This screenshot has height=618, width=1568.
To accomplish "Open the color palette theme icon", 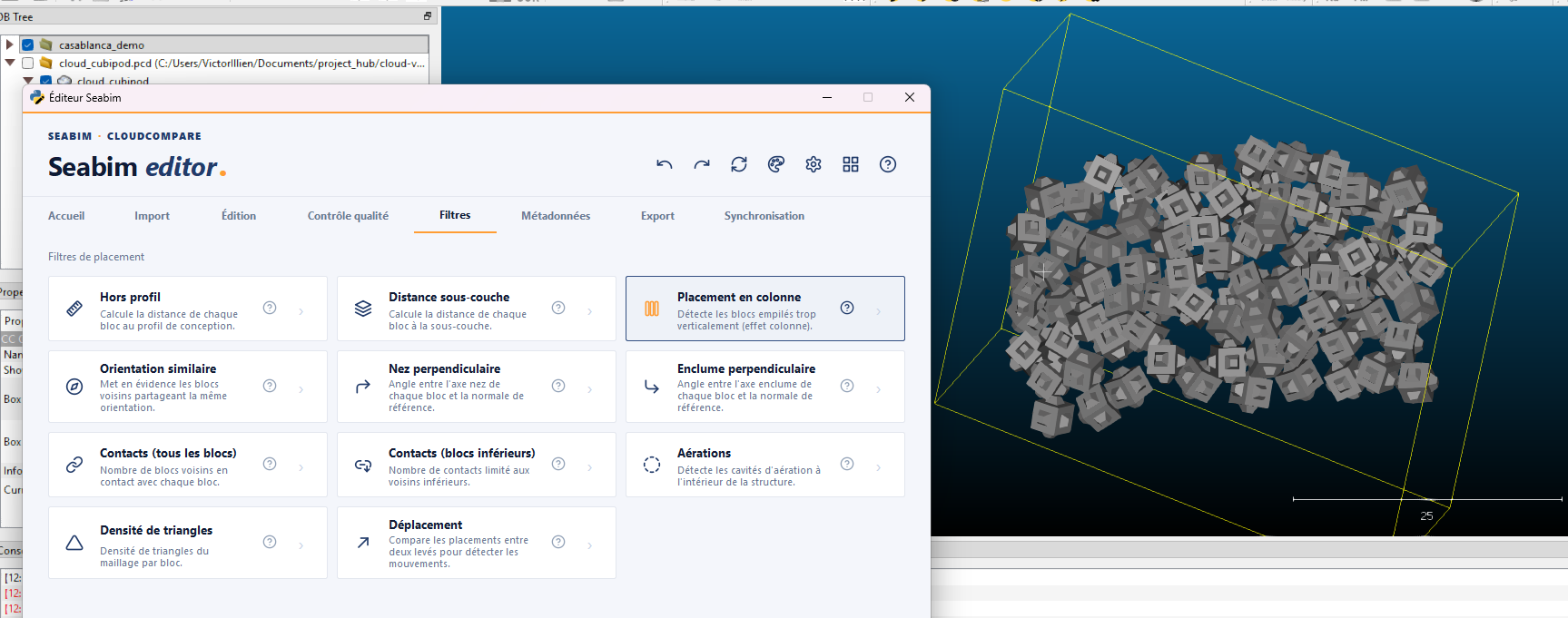I will click(x=776, y=164).
